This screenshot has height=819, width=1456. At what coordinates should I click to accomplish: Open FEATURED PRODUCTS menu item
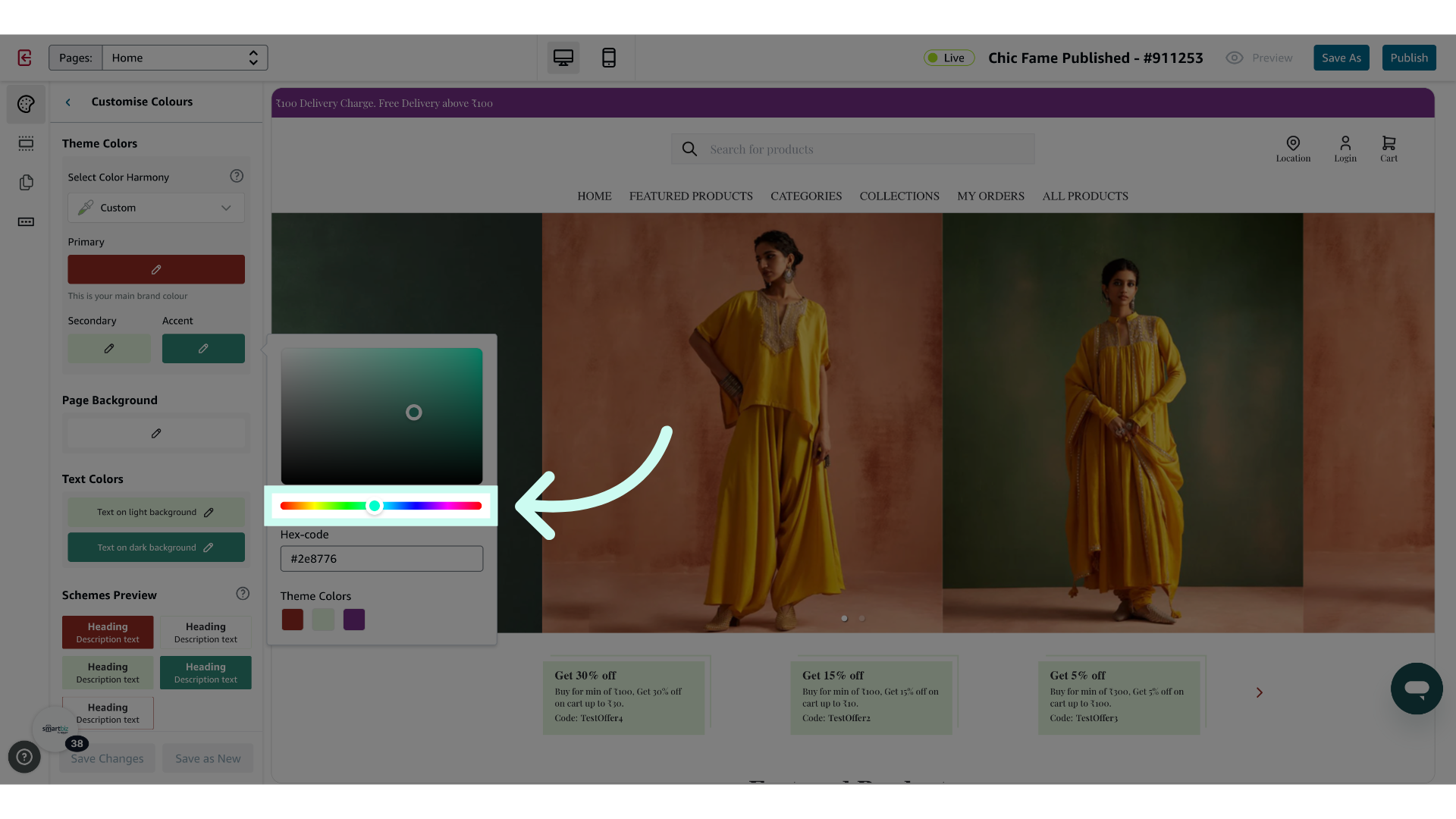(x=691, y=196)
